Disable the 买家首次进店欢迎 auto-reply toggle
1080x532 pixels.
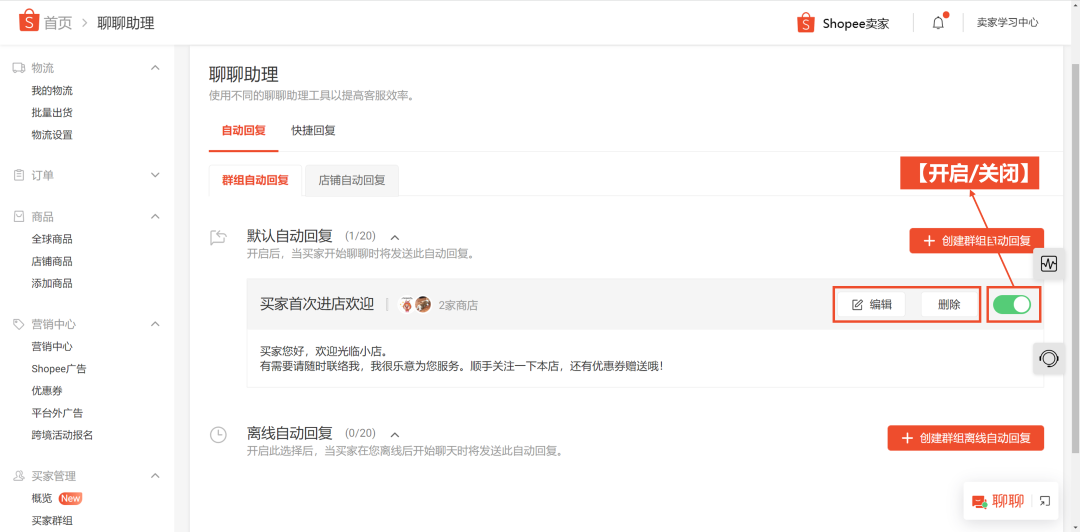pyautogui.click(x=1012, y=304)
